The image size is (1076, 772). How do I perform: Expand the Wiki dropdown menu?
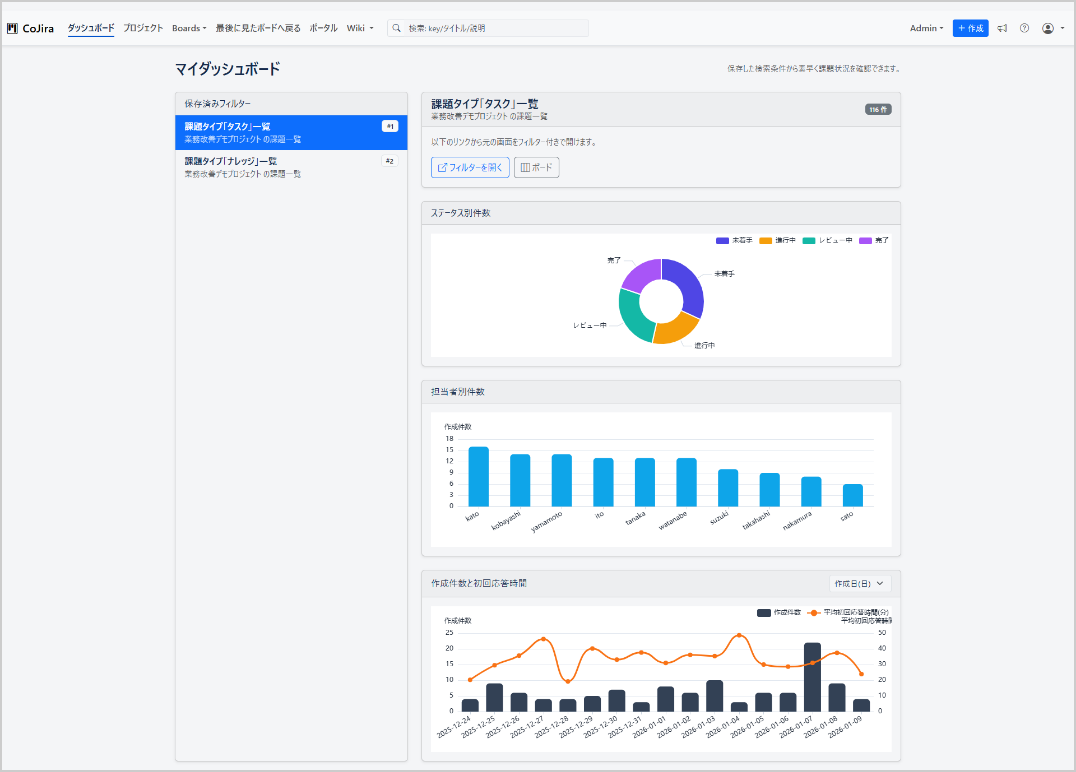click(359, 28)
